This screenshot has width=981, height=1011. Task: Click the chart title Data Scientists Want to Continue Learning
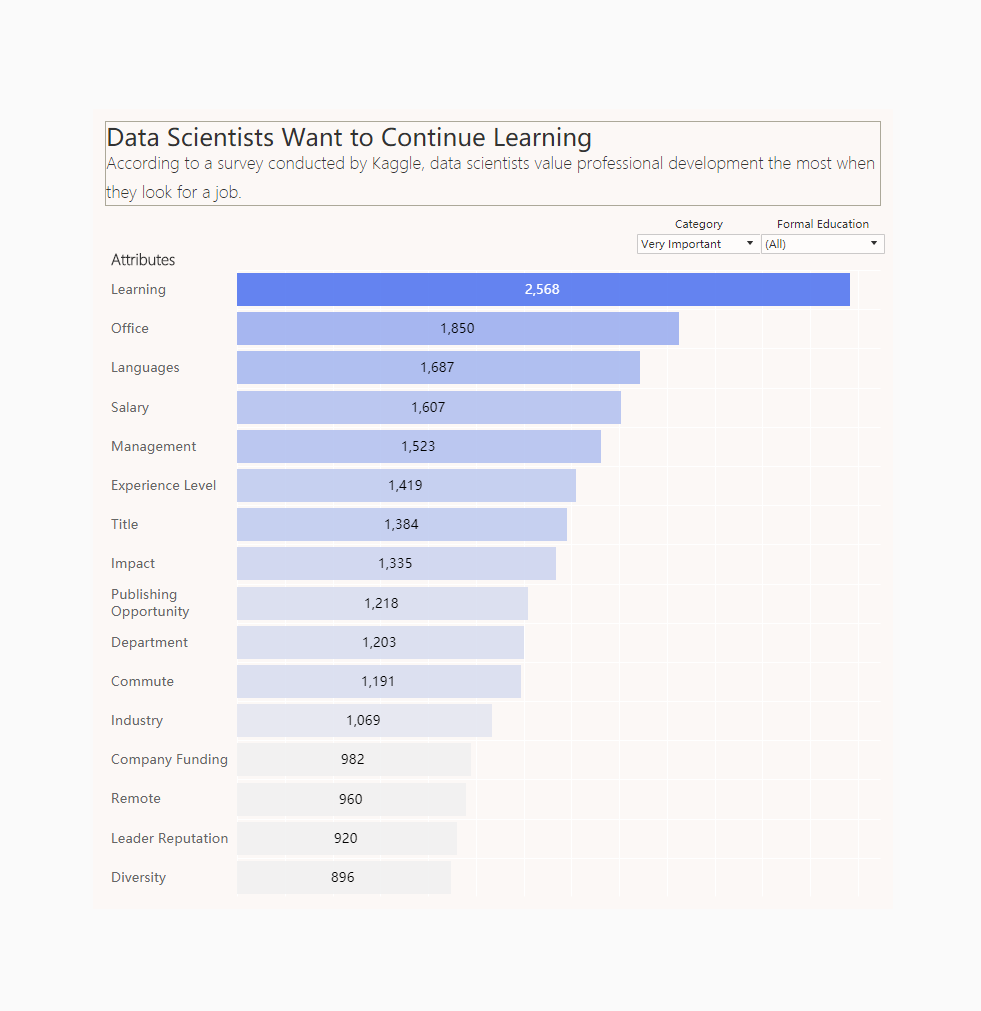pos(348,137)
